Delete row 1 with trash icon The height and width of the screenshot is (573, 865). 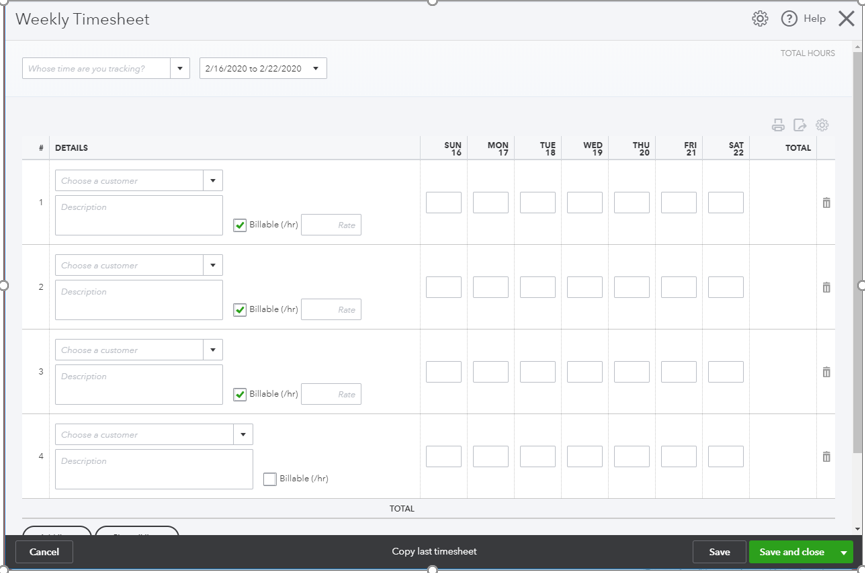coord(826,202)
